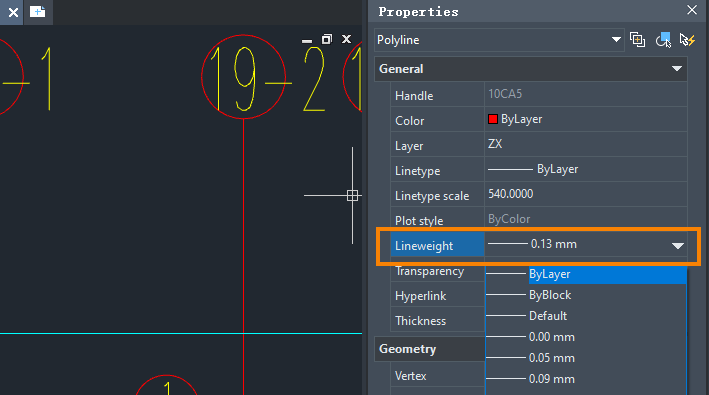Viewport: 709px width, 395px height.
Task: Choose 0.05 mm lineweight
Action: (x=586, y=358)
